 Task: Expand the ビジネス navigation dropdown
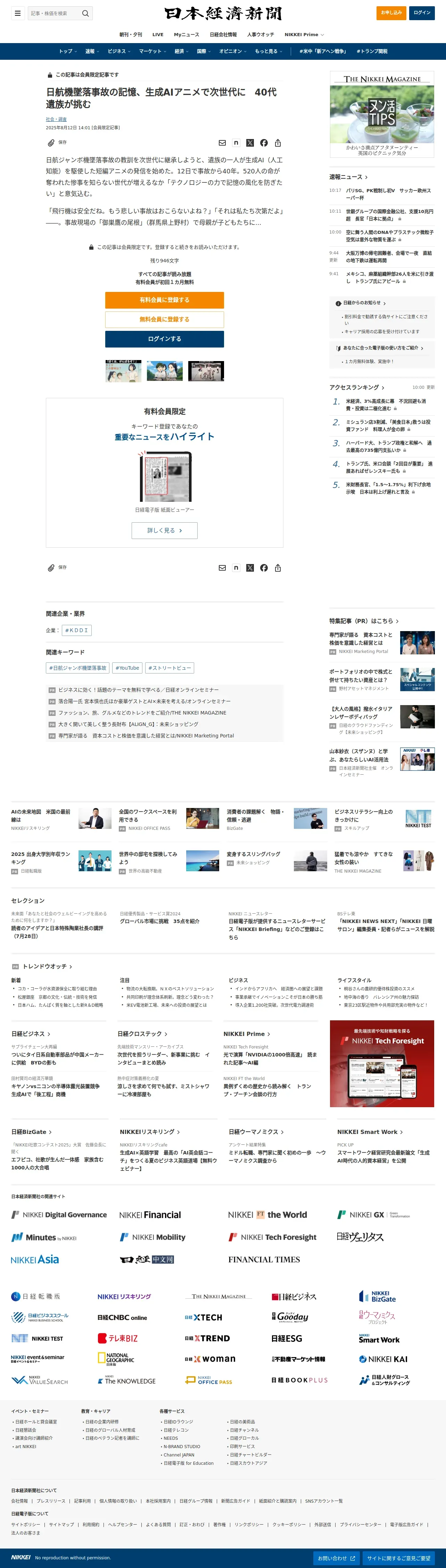tap(119, 51)
